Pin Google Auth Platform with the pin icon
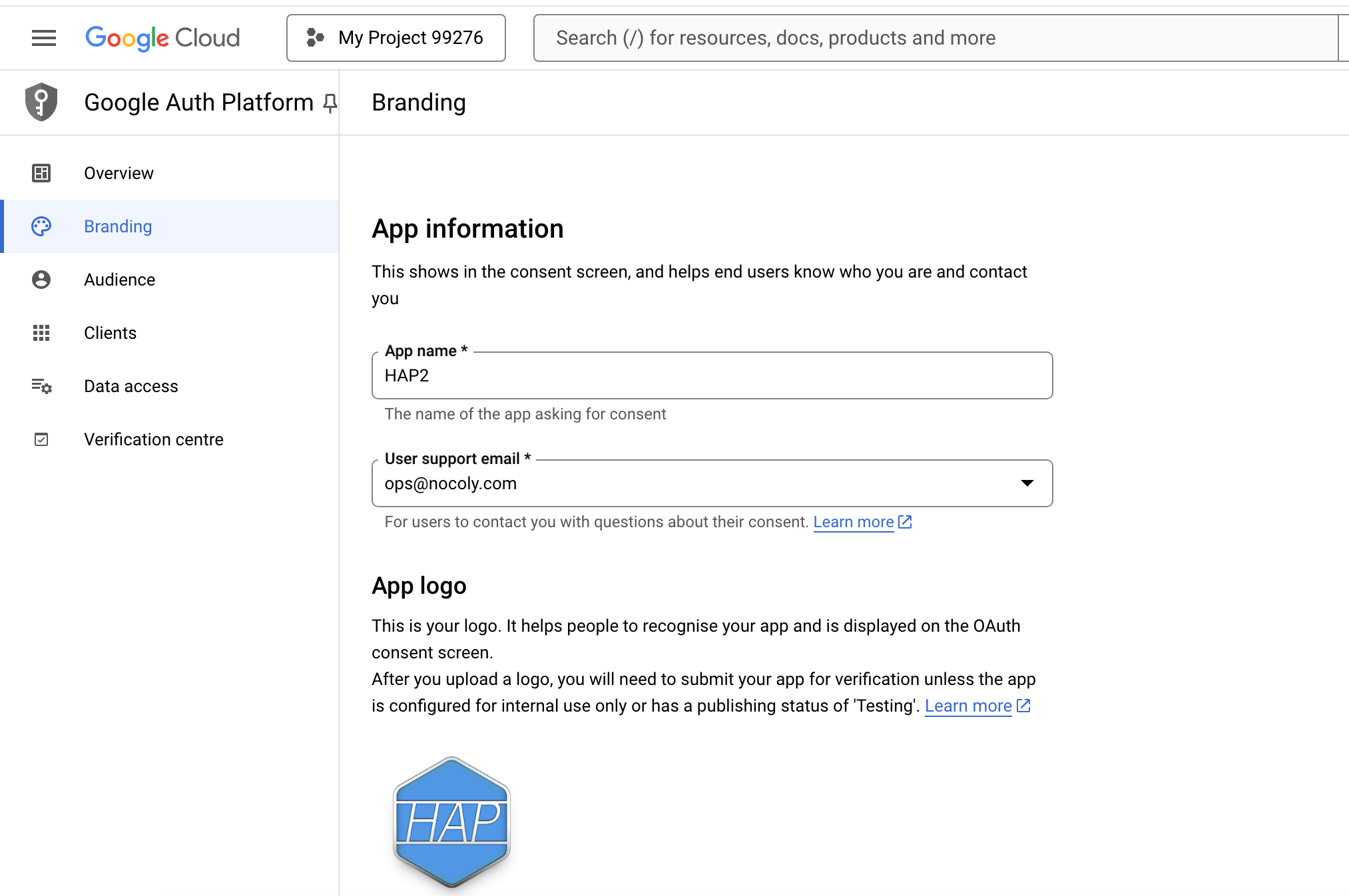The width and height of the screenshot is (1349, 896). (330, 103)
